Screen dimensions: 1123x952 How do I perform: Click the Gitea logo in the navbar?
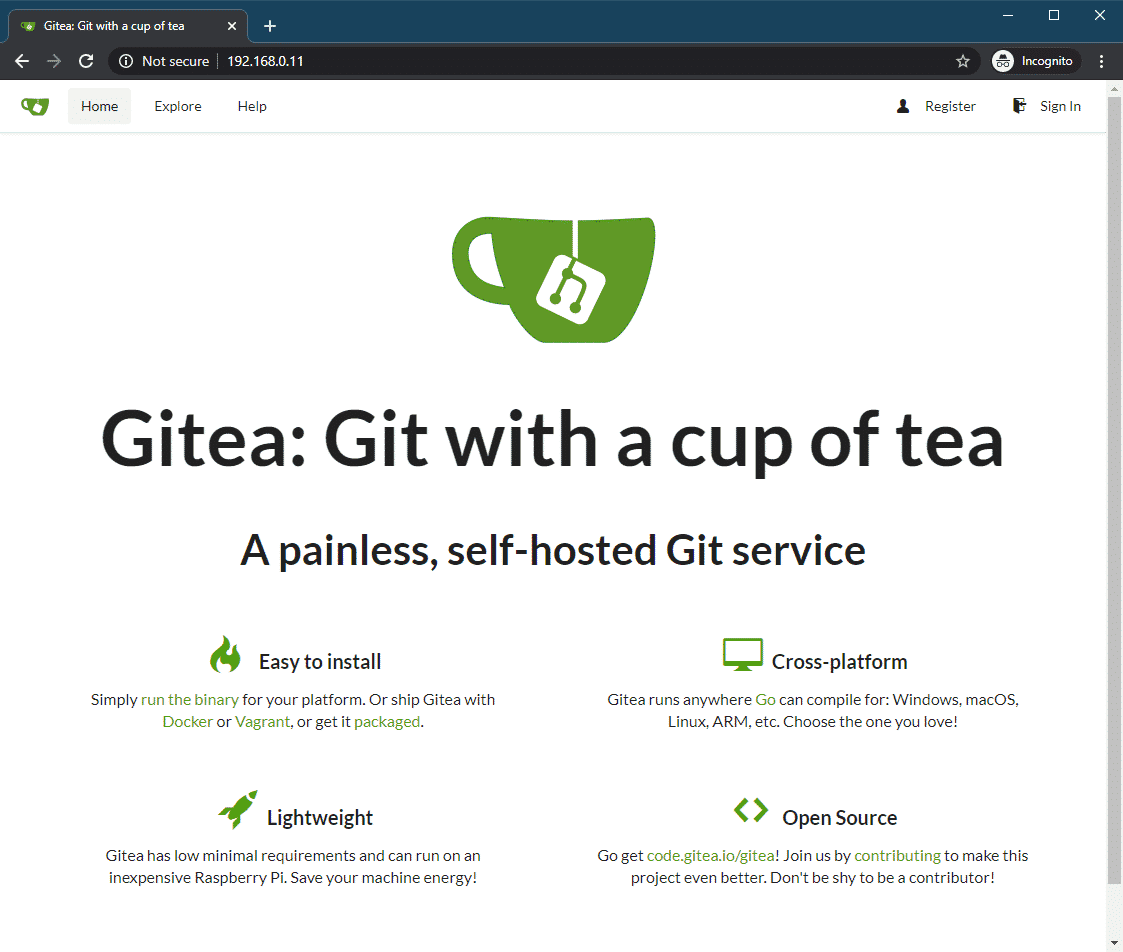[34, 106]
